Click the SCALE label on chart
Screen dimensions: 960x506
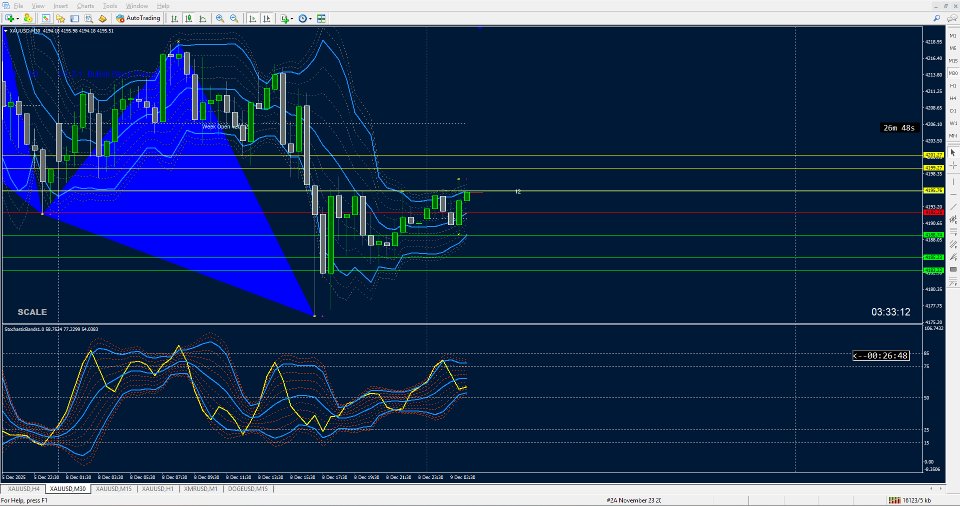pyautogui.click(x=32, y=312)
